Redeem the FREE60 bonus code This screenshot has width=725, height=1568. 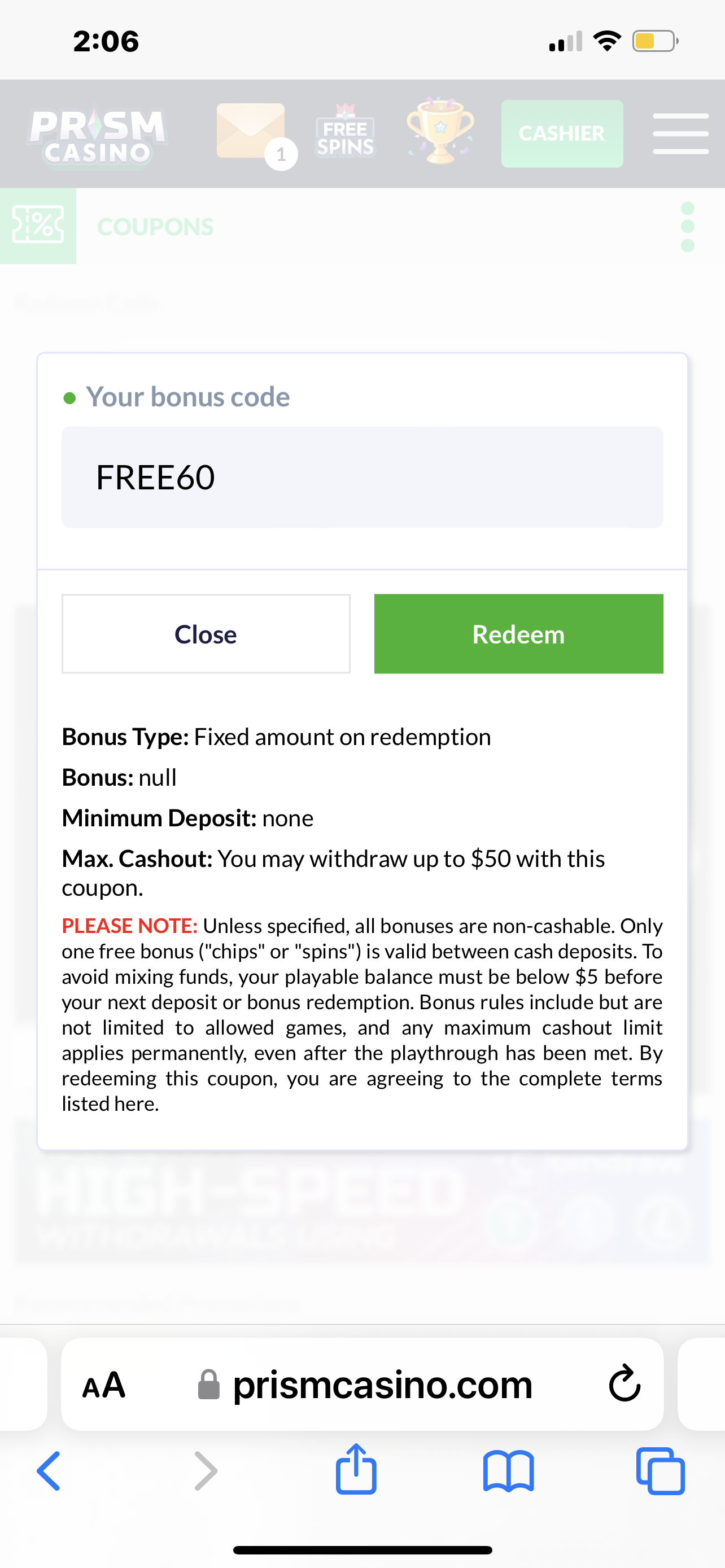pyautogui.click(x=518, y=634)
